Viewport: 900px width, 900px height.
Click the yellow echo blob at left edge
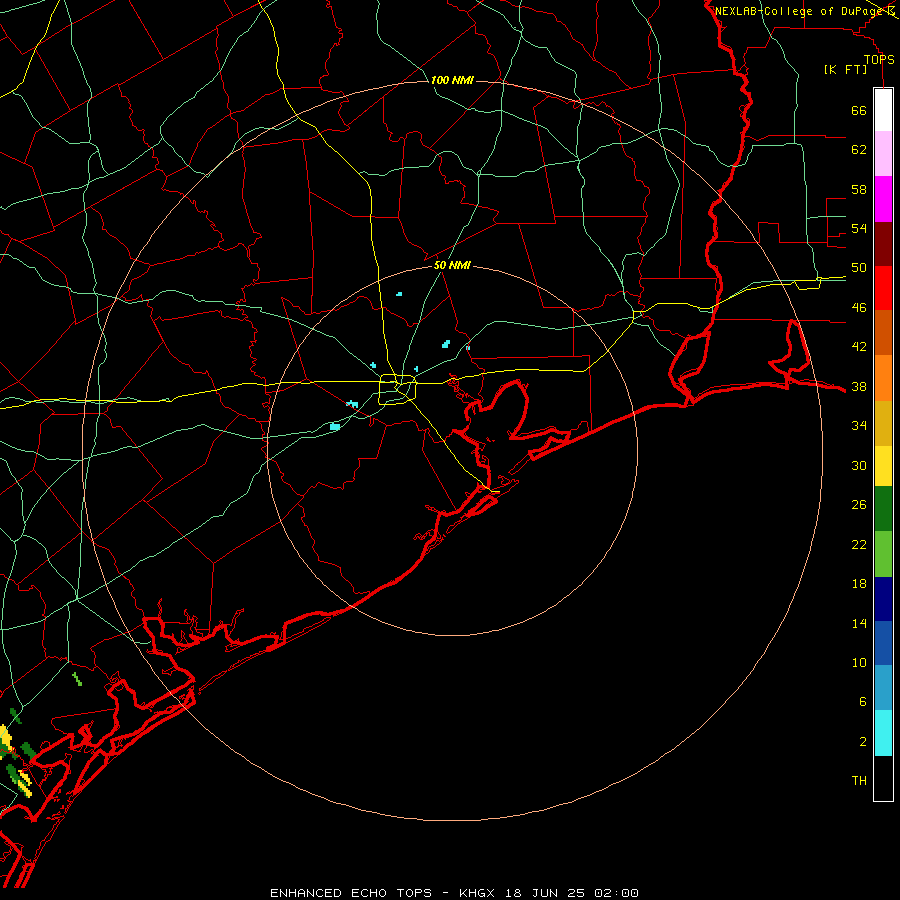(x=5, y=738)
